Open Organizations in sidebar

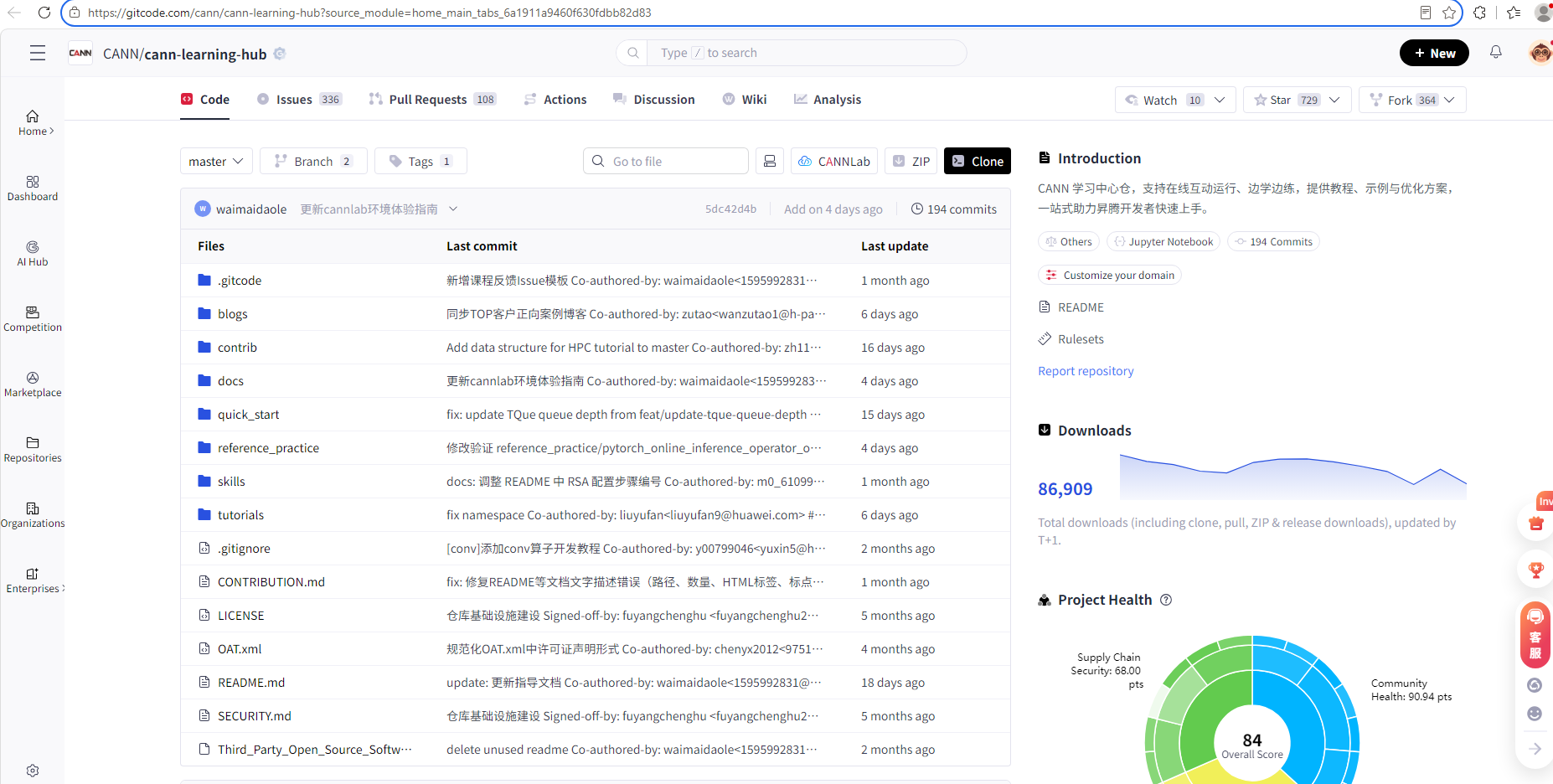33,515
